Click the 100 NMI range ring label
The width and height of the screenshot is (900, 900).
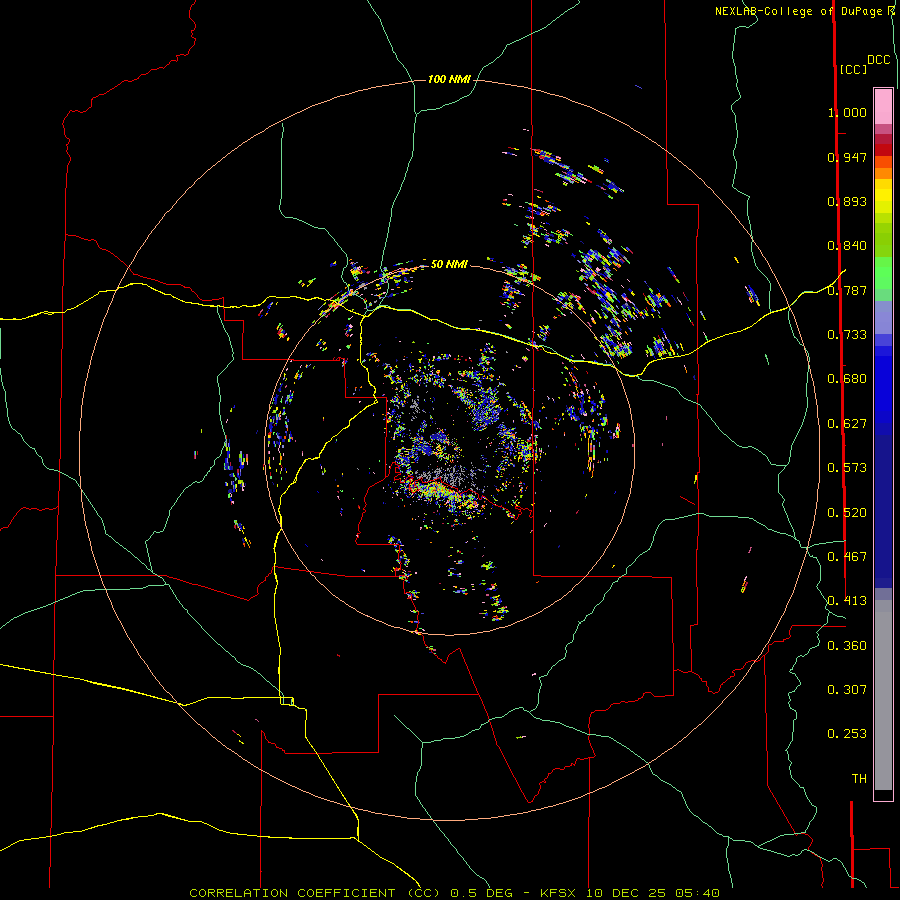tap(449, 79)
